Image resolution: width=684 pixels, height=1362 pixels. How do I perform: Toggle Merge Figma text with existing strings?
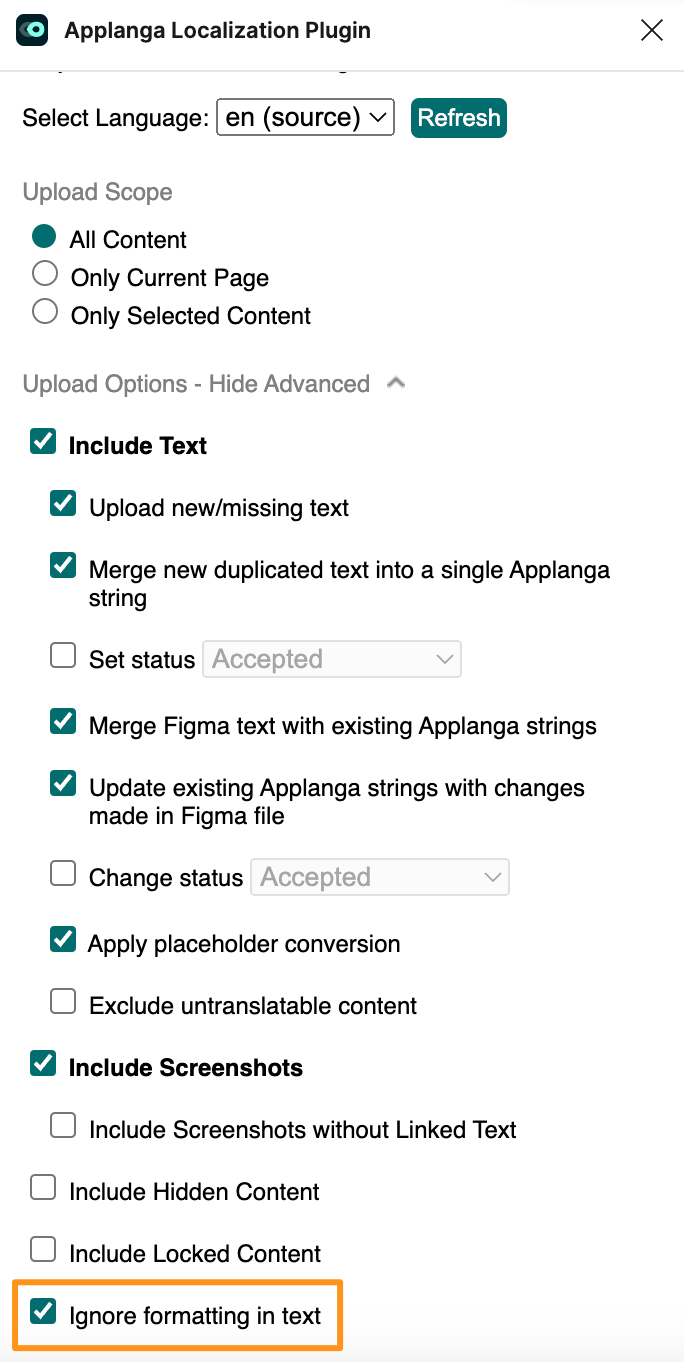(63, 722)
